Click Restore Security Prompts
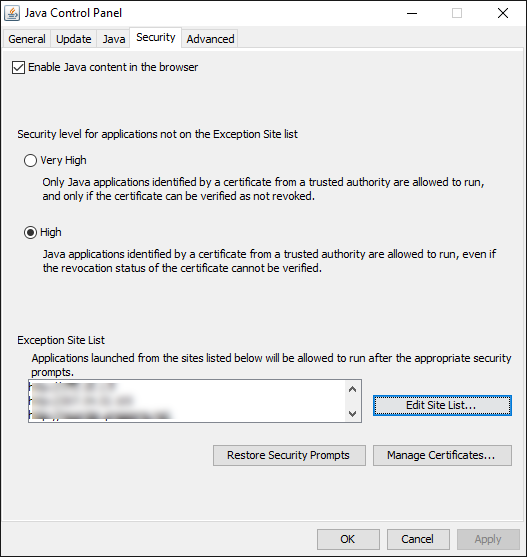Screen dimensions: 527x557 (289, 455)
